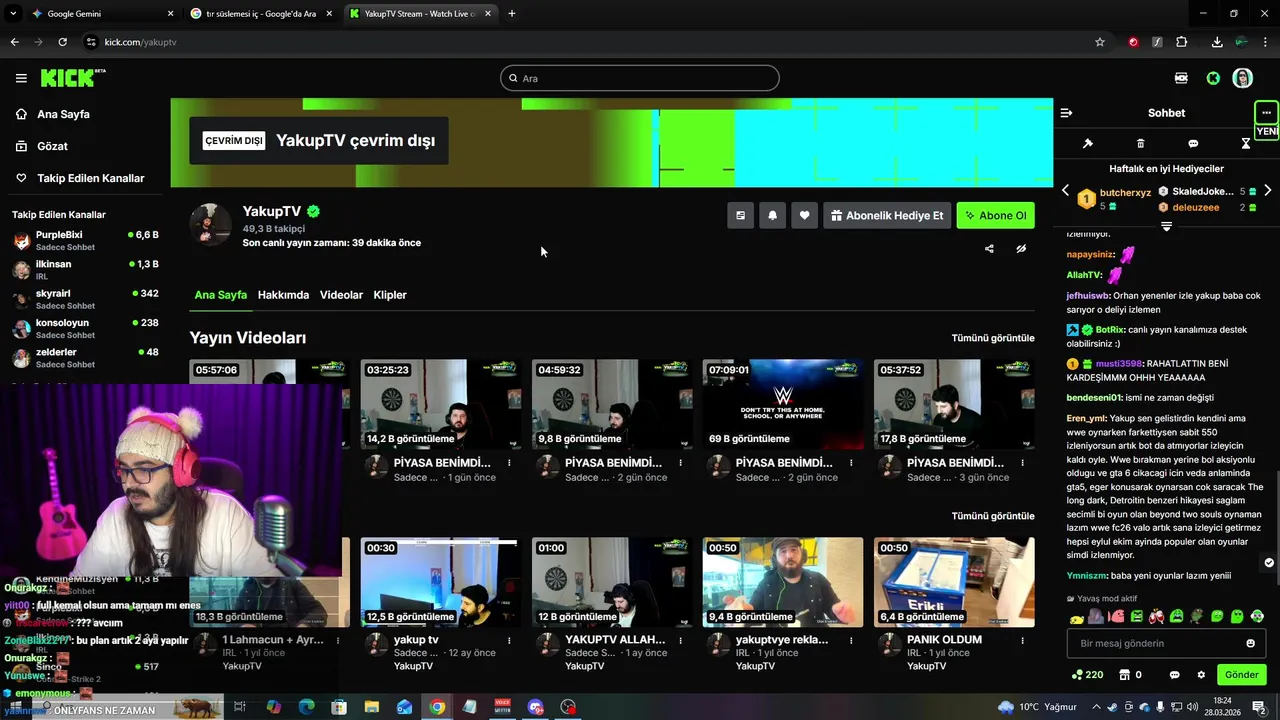This screenshot has height=720, width=1280.
Task: Open the PANIK OLDUM clip thumbnail
Action: (954, 582)
